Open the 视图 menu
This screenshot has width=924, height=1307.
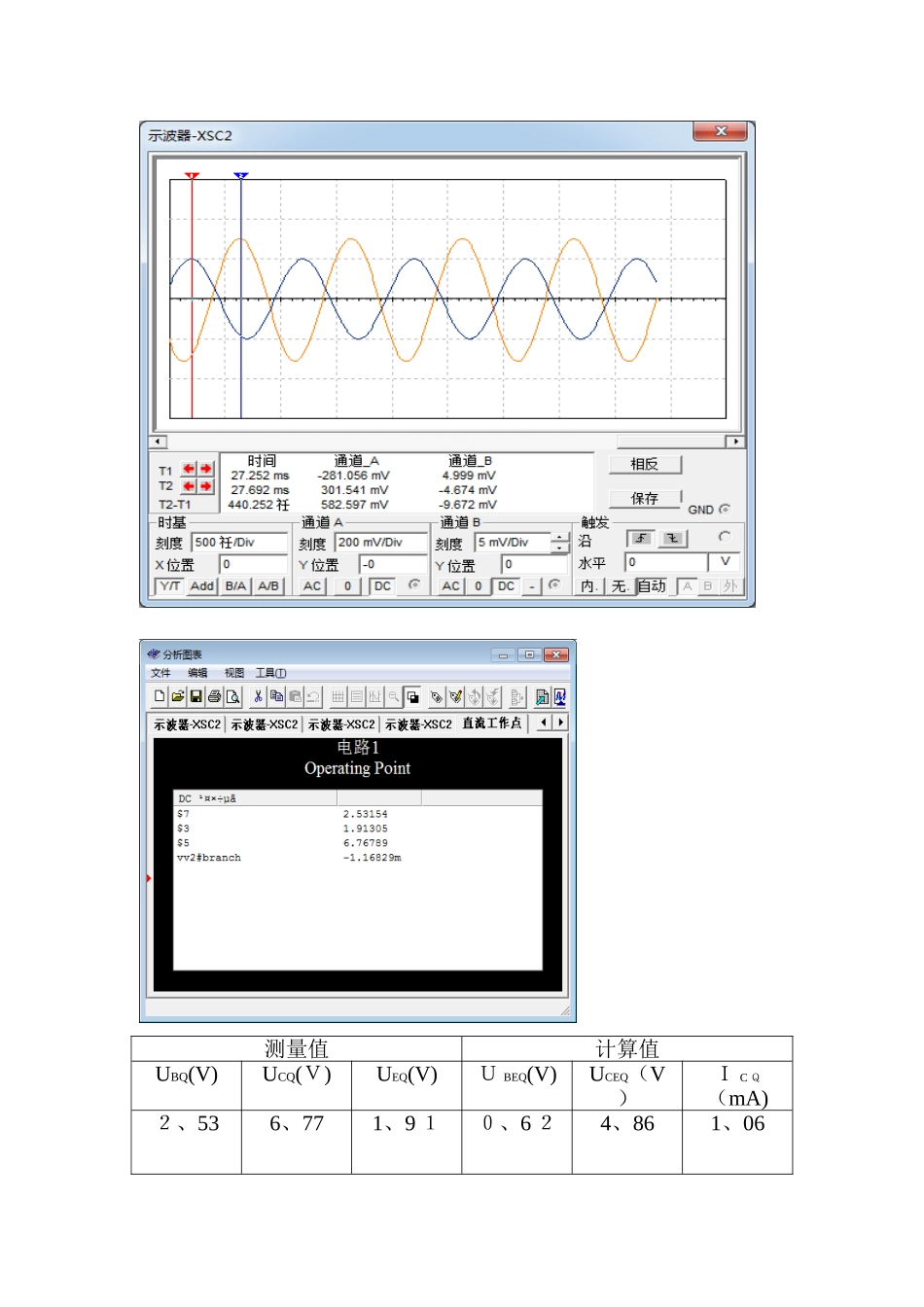click(x=234, y=673)
